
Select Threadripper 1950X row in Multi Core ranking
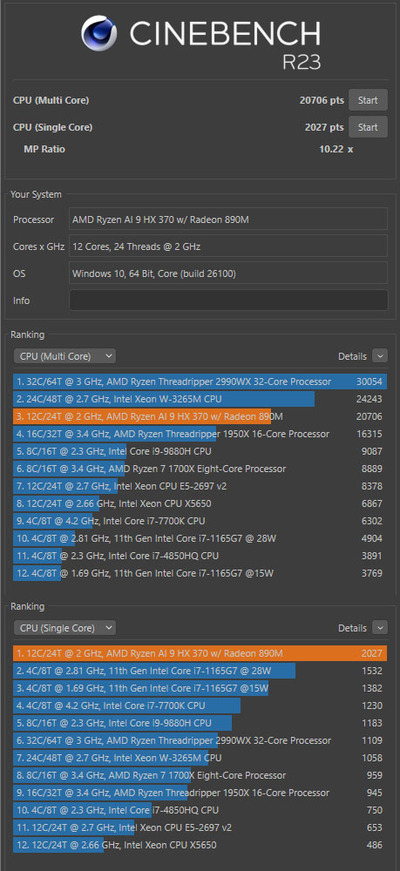pyautogui.click(x=200, y=434)
